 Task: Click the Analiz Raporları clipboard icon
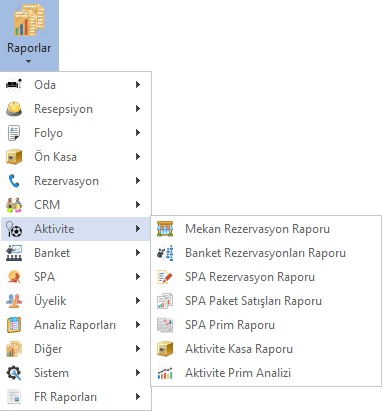pos(14,325)
